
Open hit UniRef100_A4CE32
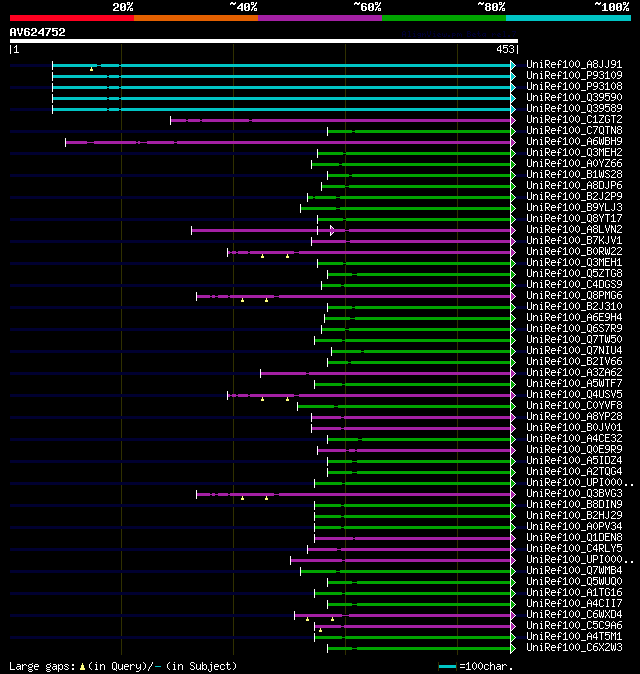pyautogui.click(x=574, y=438)
